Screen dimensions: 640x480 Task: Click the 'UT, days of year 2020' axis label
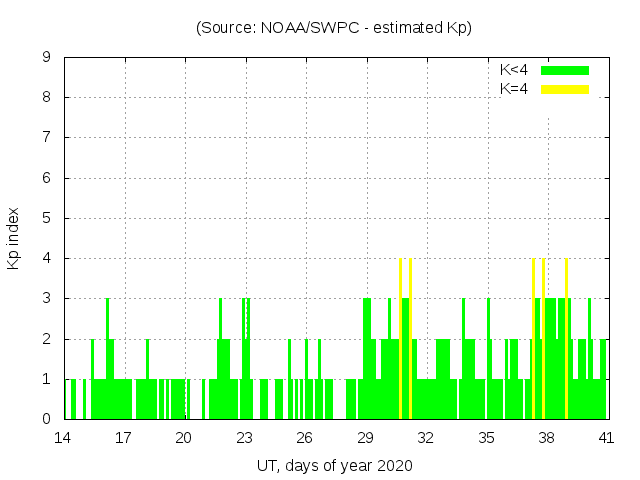(x=334, y=465)
